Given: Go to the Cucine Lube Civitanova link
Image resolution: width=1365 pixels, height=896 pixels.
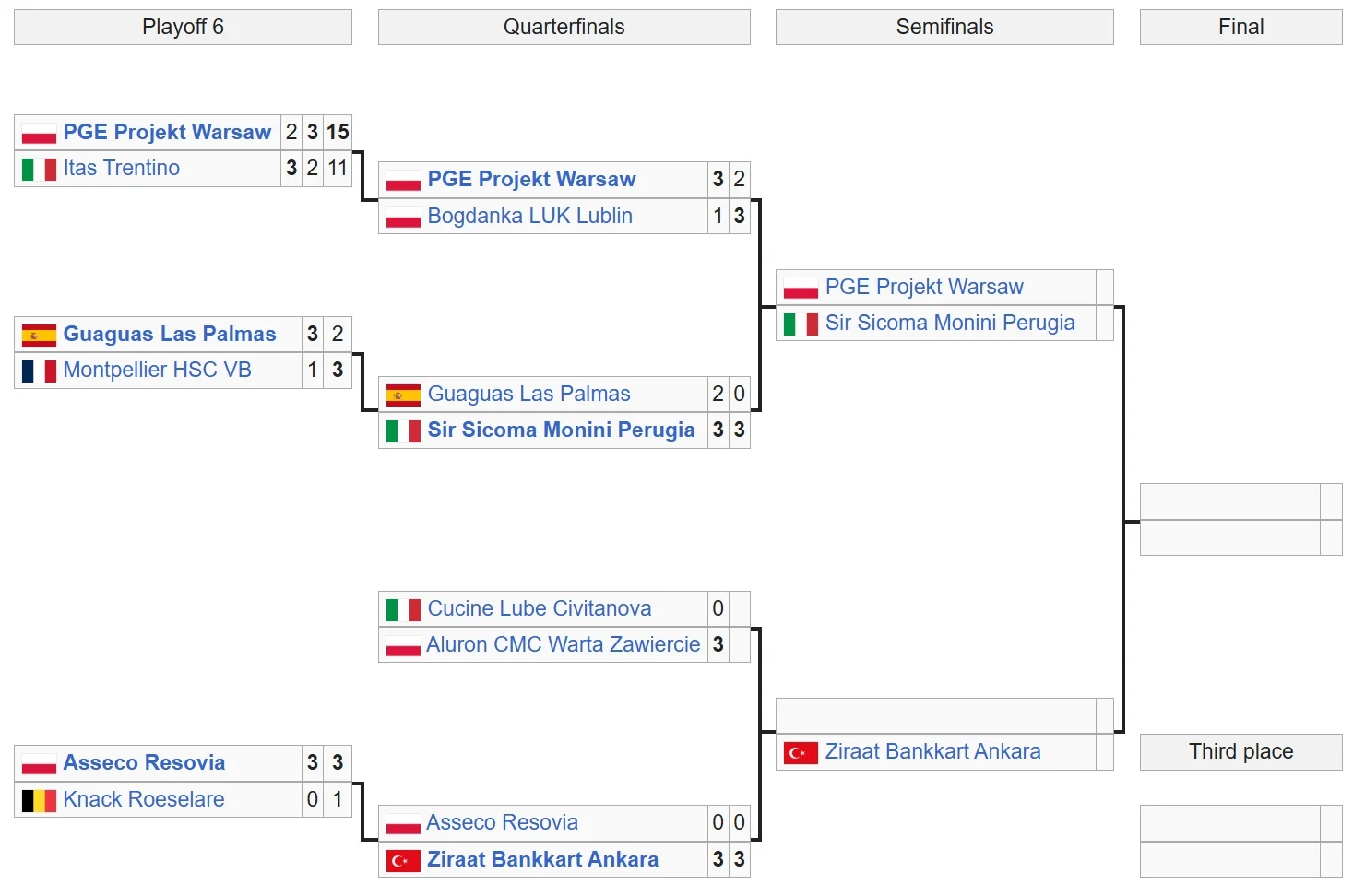Looking at the screenshot, I should click(x=539, y=608).
